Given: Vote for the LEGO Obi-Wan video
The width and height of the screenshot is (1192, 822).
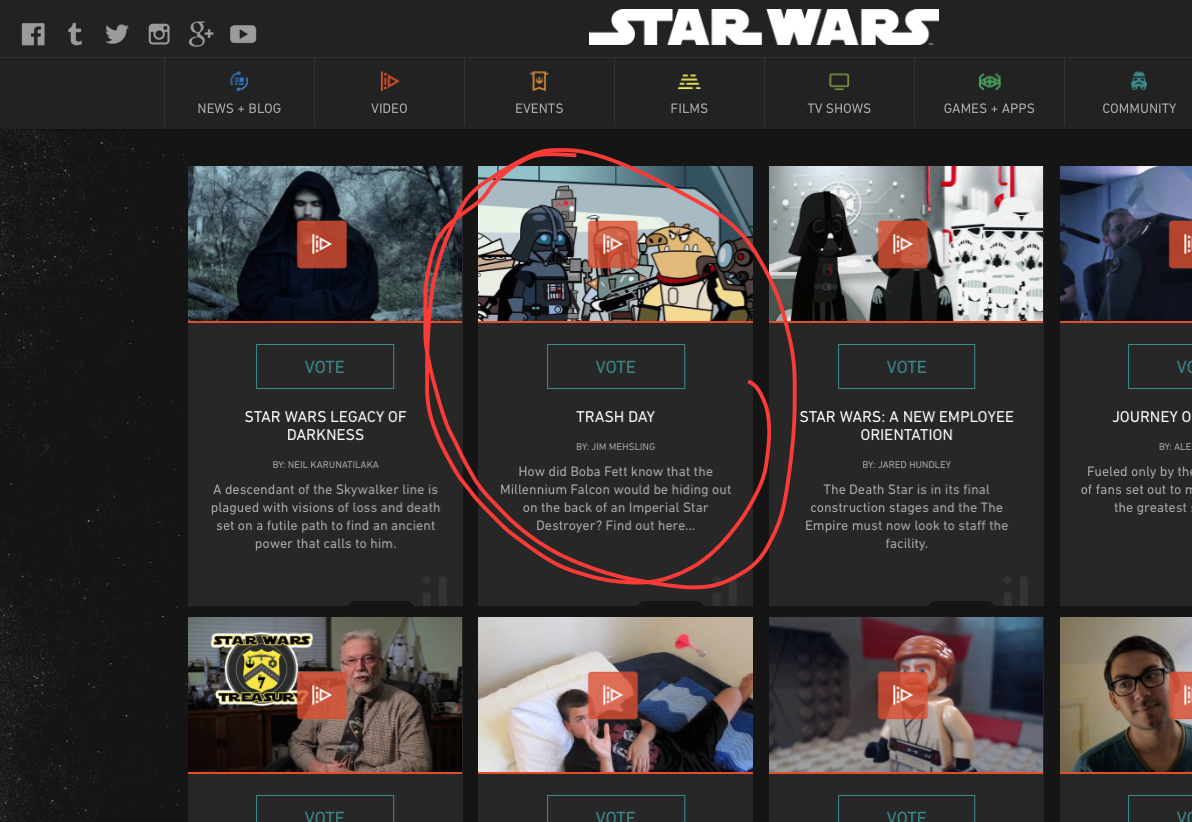Looking at the screenshot, I should coord(906,809).
